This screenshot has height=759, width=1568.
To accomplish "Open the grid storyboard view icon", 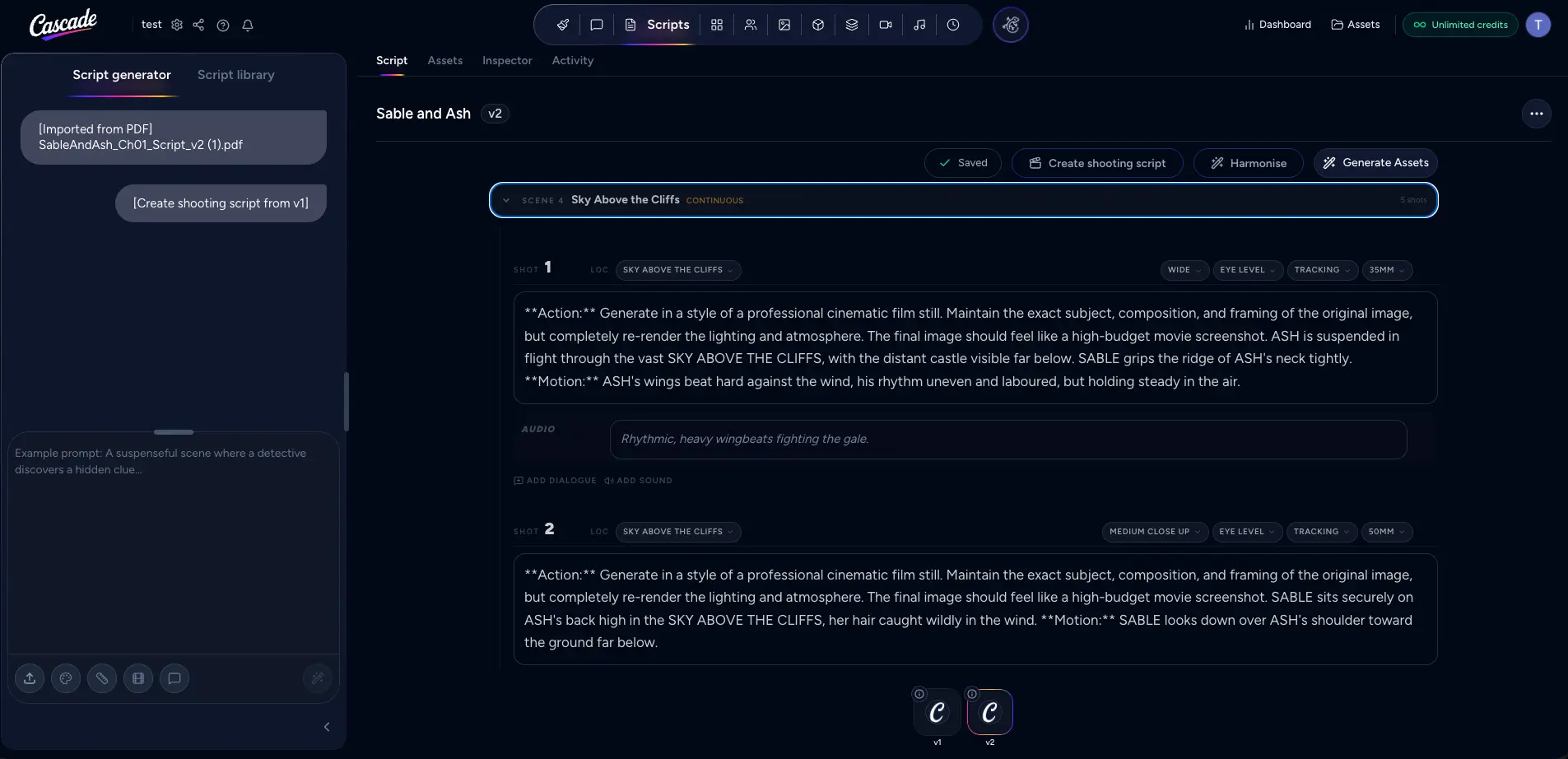I will tap(717, 25).
